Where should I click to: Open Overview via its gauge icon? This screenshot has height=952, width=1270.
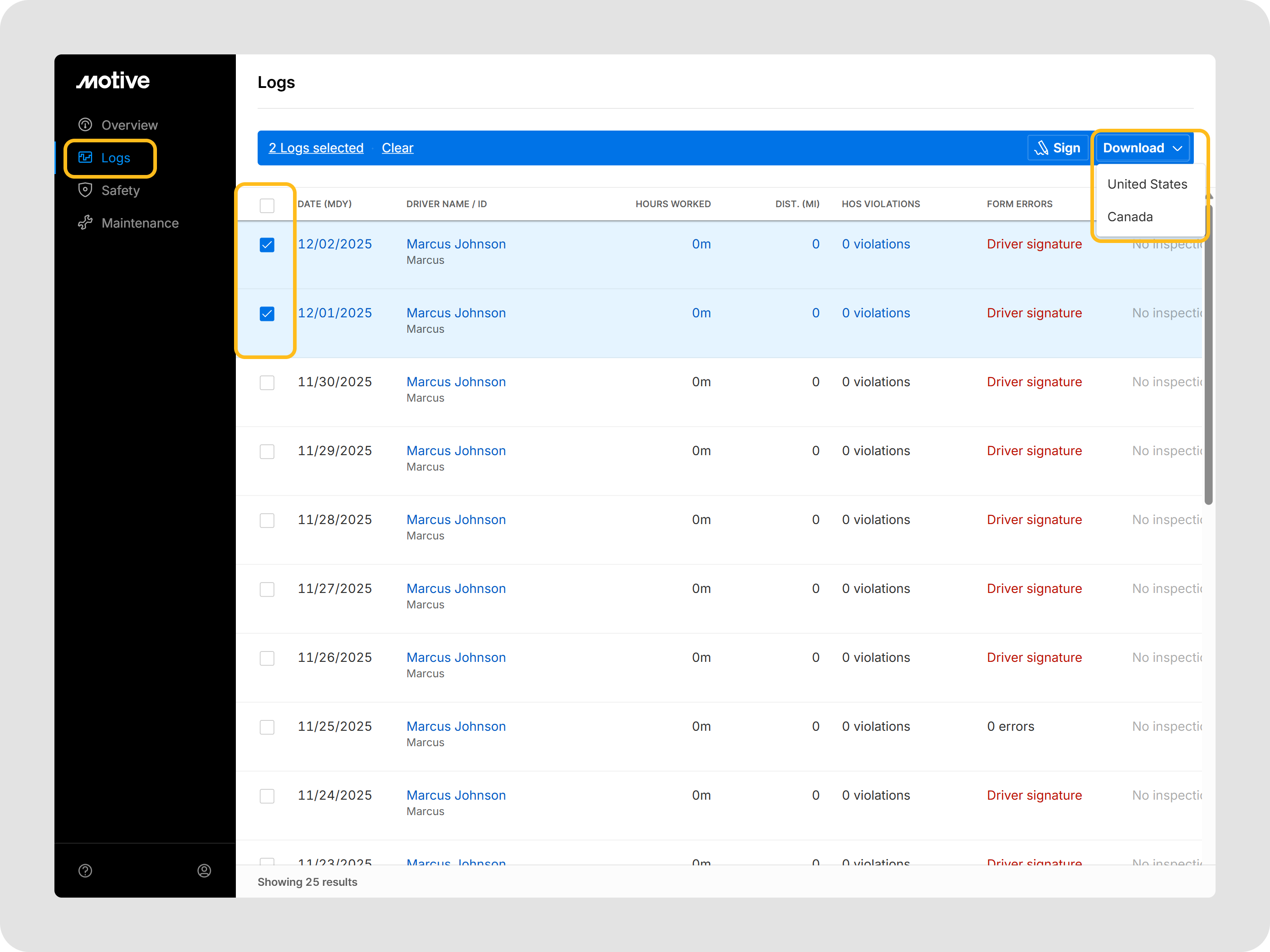[x=86, y=125]
